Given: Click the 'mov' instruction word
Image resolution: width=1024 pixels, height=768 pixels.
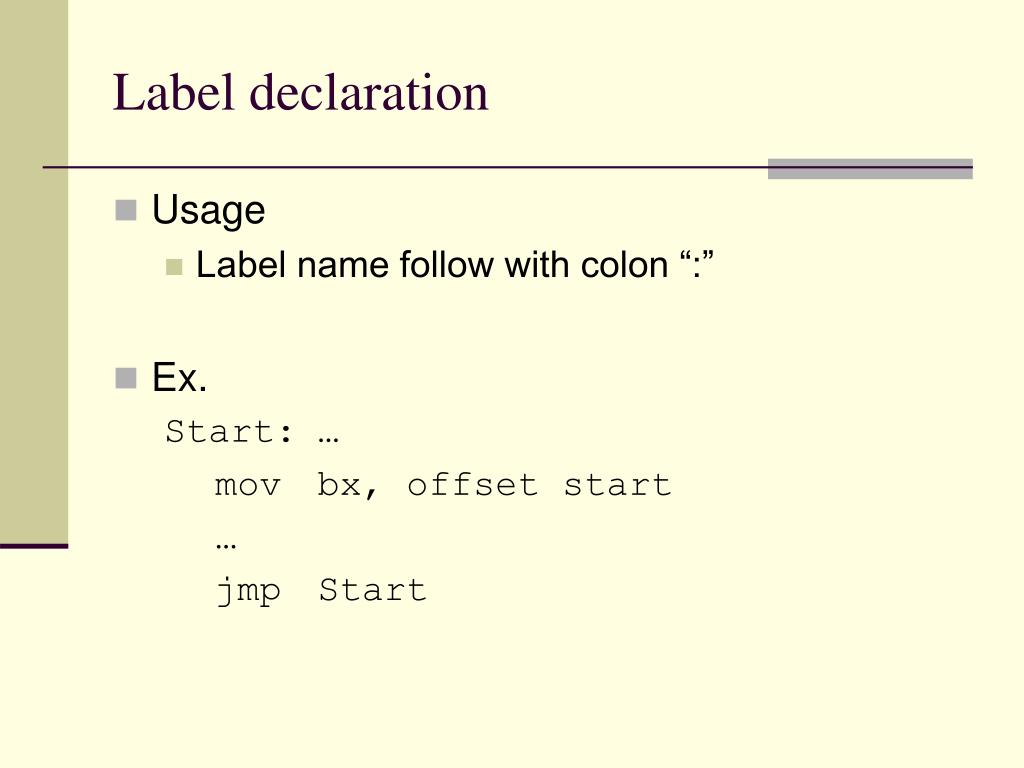Looking at the screenshot, I should coord(248,487).
